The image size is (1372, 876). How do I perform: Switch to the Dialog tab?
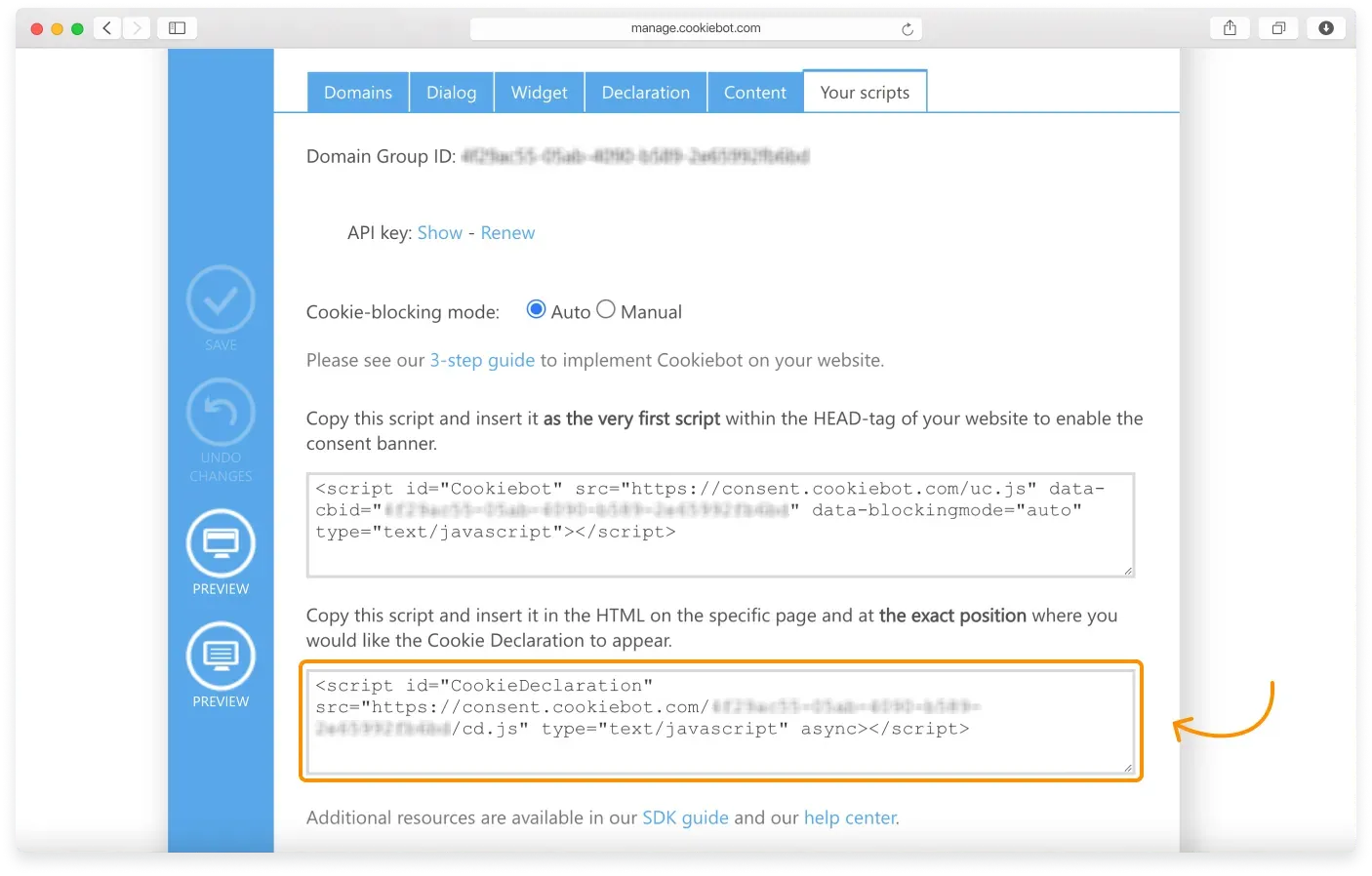coord(452,93)
